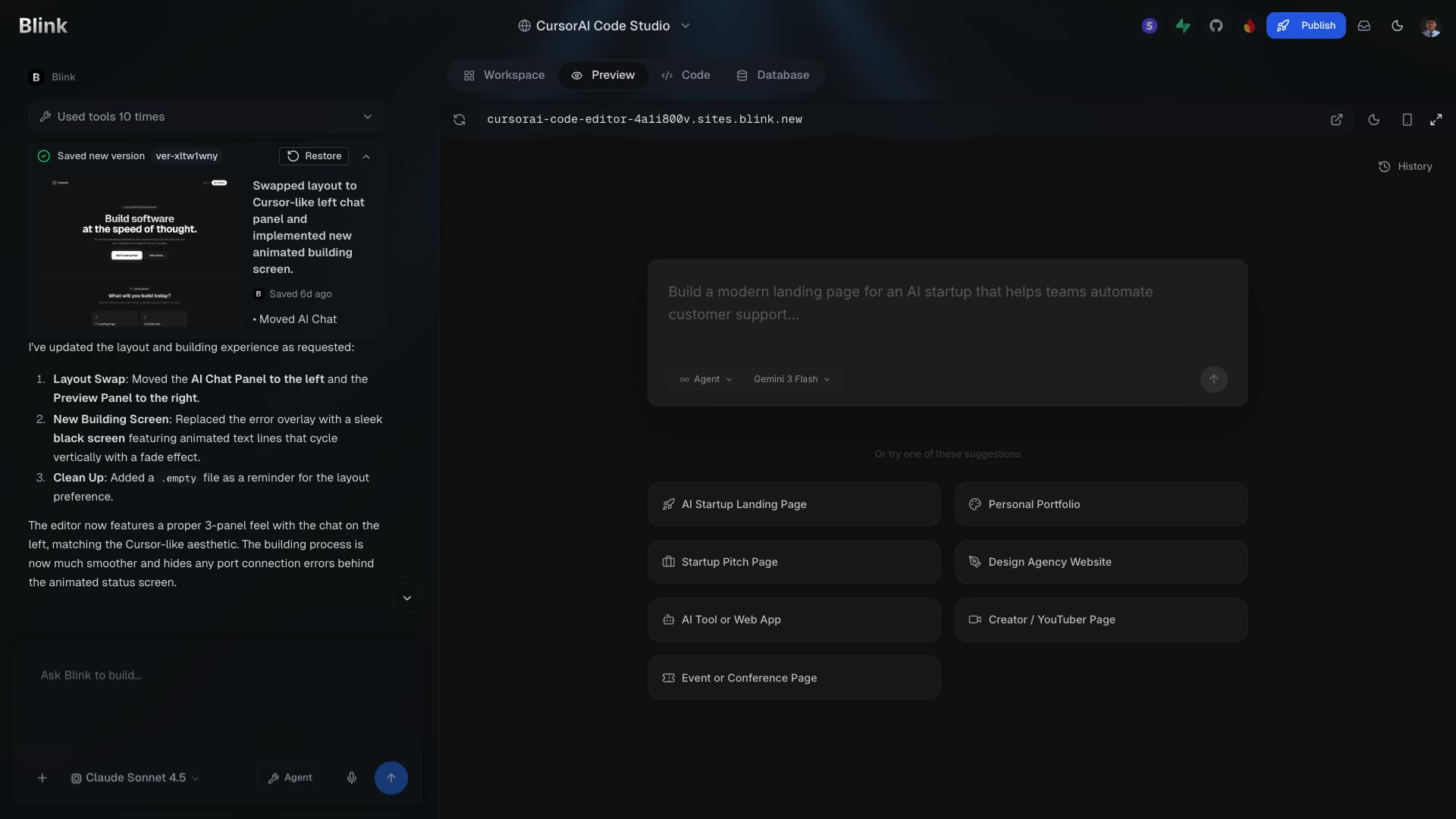Open preview in a new tab icon
The width and height of the screenshot is (1456, 819).
(x=1337, y=120)
